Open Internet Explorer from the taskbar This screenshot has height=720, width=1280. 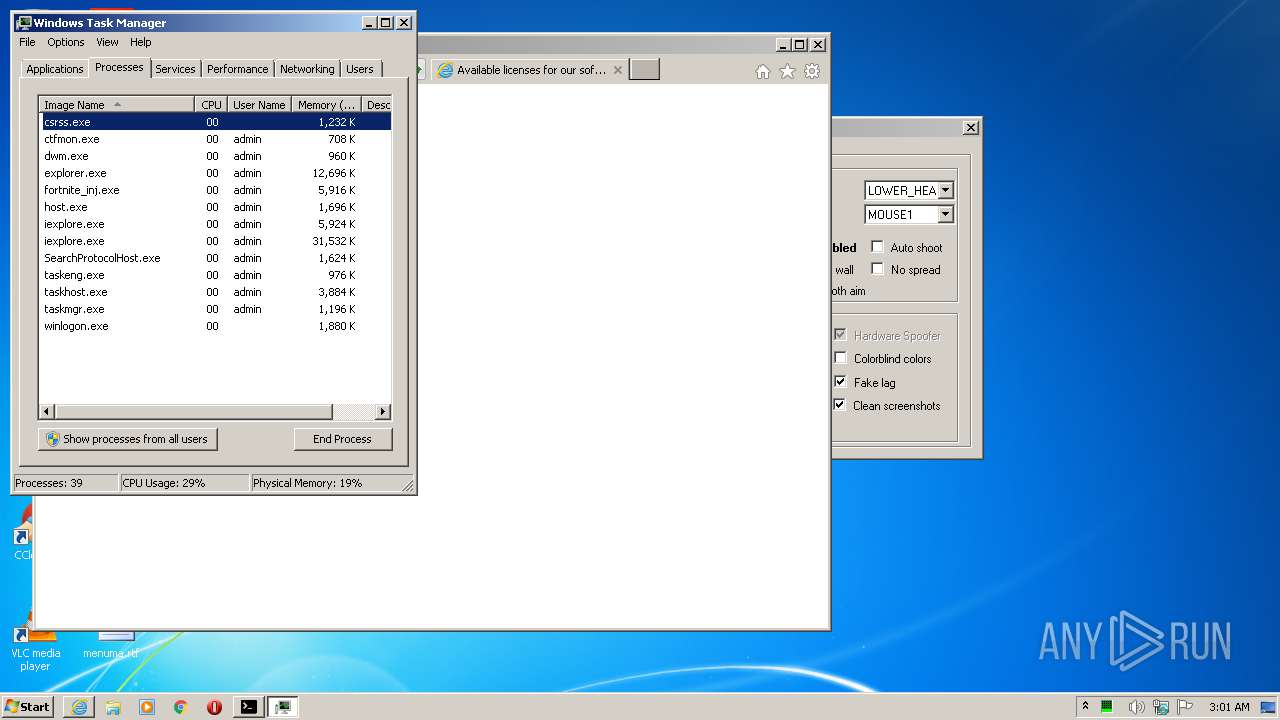pos(79,707)
